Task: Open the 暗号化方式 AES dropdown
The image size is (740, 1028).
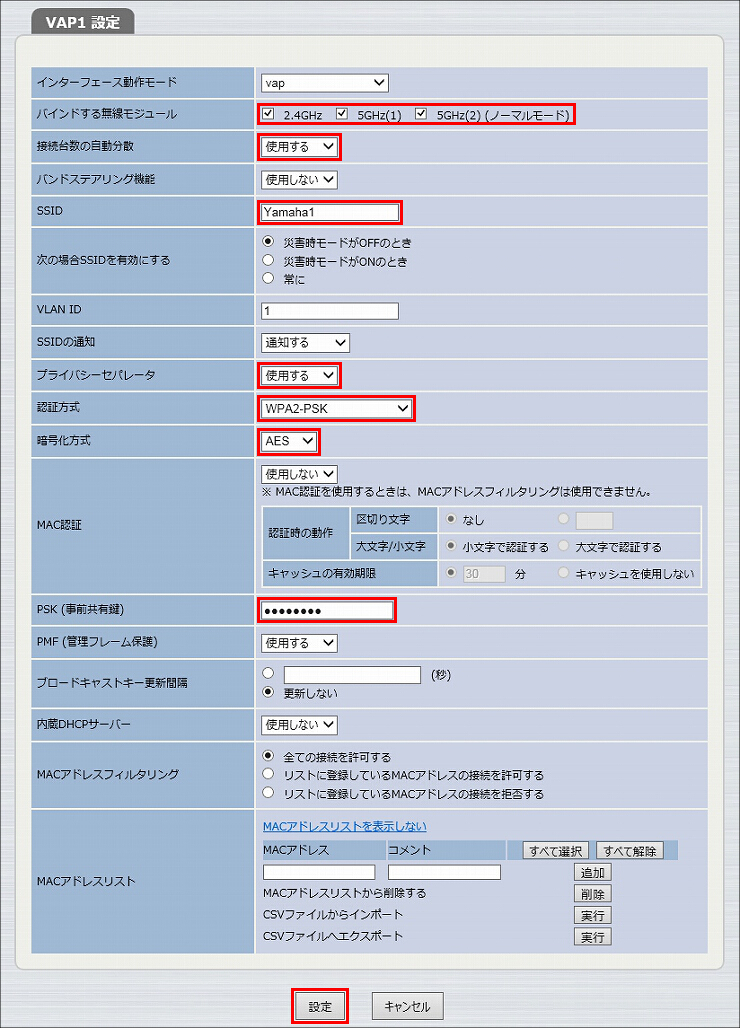Action: coord(288,441)
